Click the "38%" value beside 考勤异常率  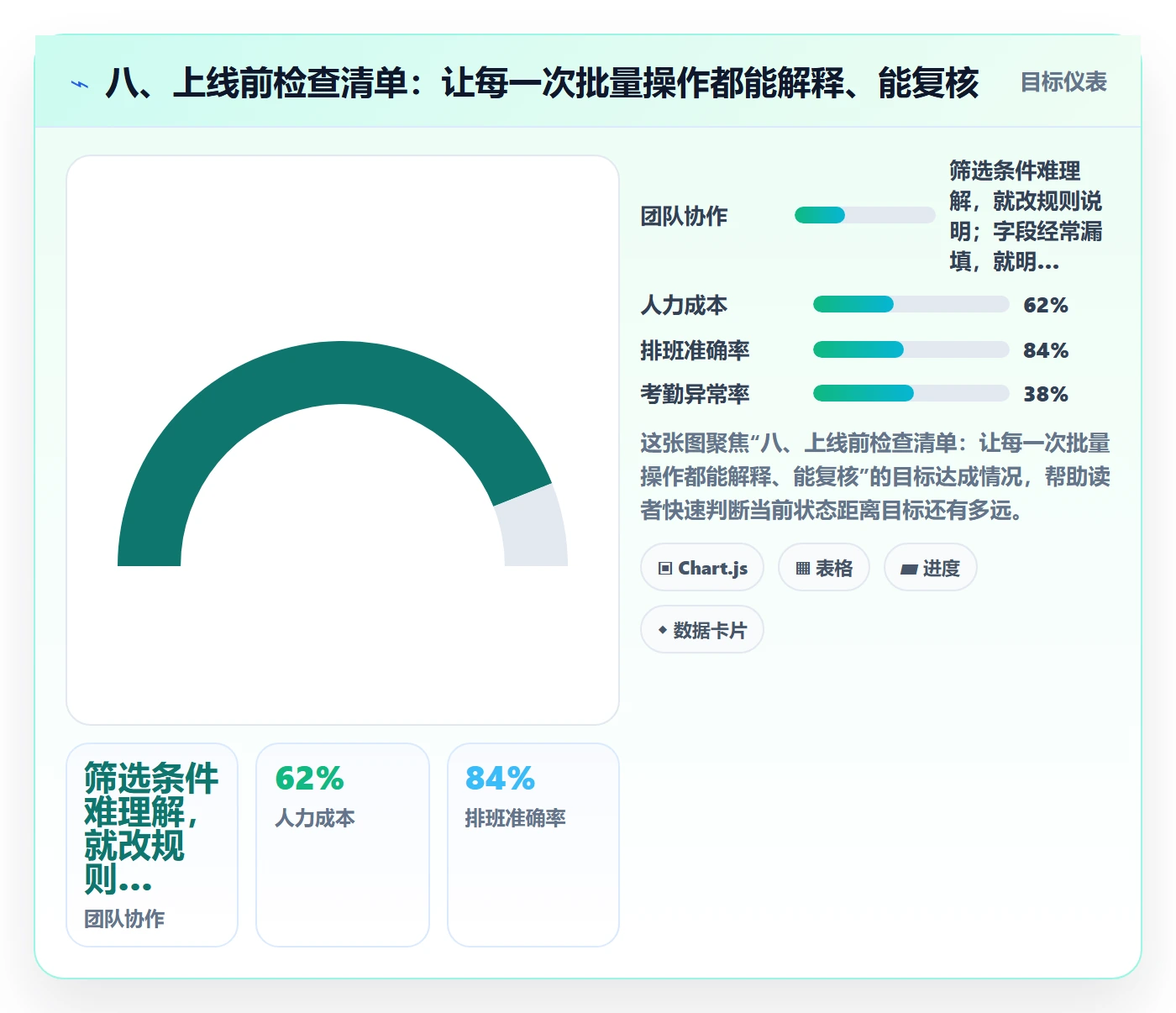point(1046,394)
